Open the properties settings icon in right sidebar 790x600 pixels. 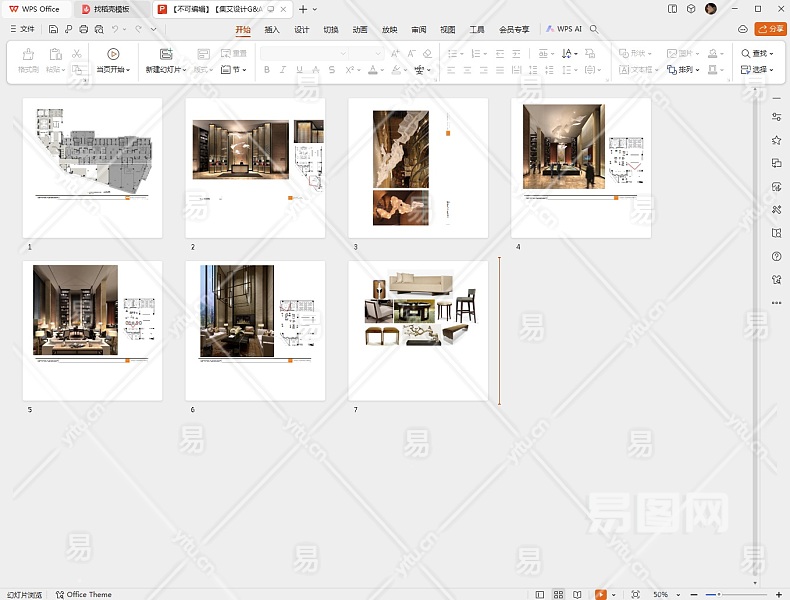tap(776, 117)
